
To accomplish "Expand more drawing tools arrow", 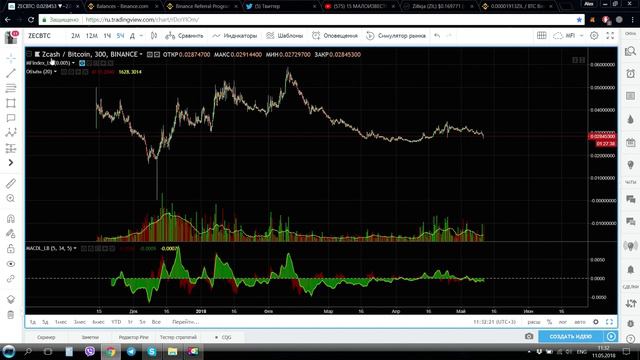I will click(11, 163).
